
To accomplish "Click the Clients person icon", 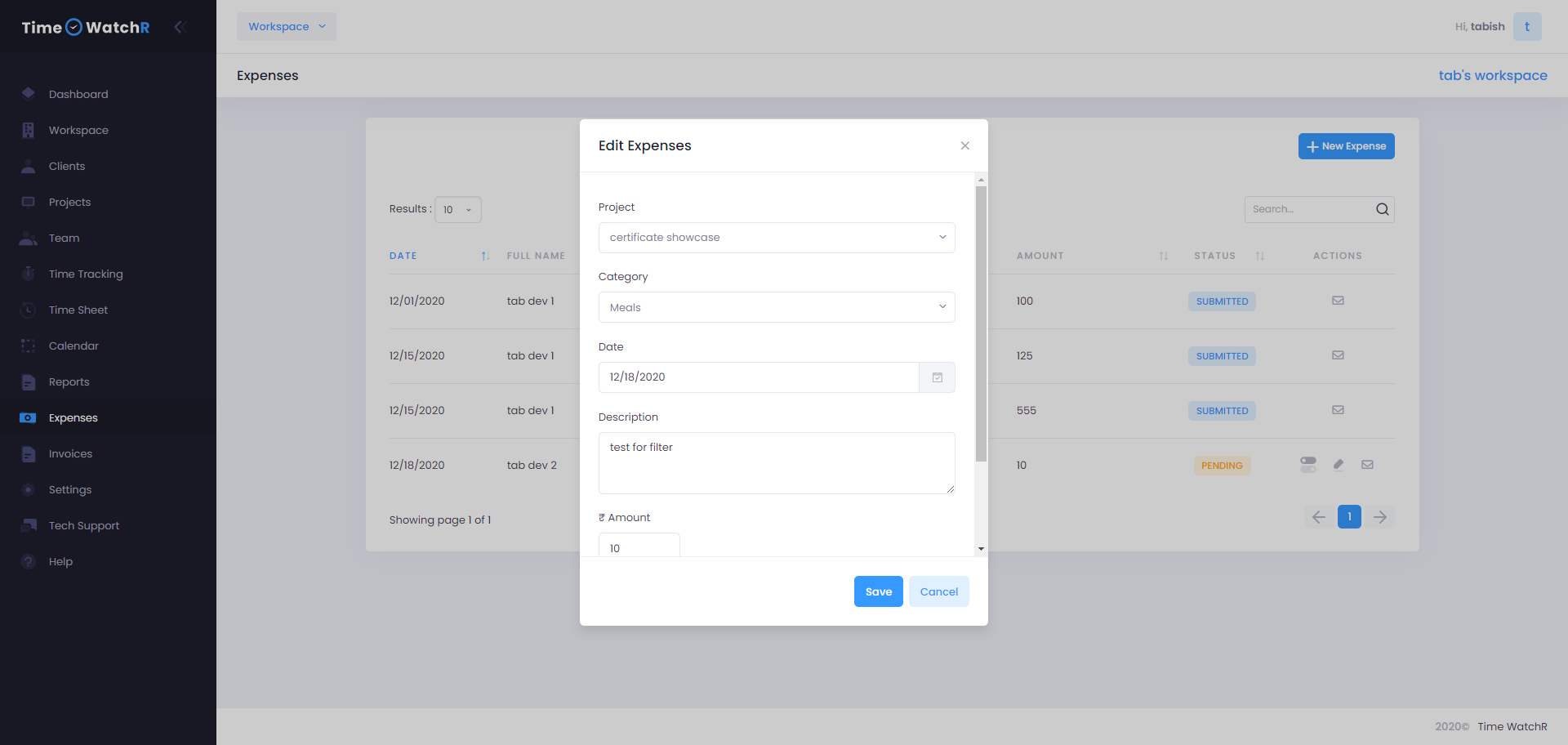I will pyautogui.click(x=29, y=166).
